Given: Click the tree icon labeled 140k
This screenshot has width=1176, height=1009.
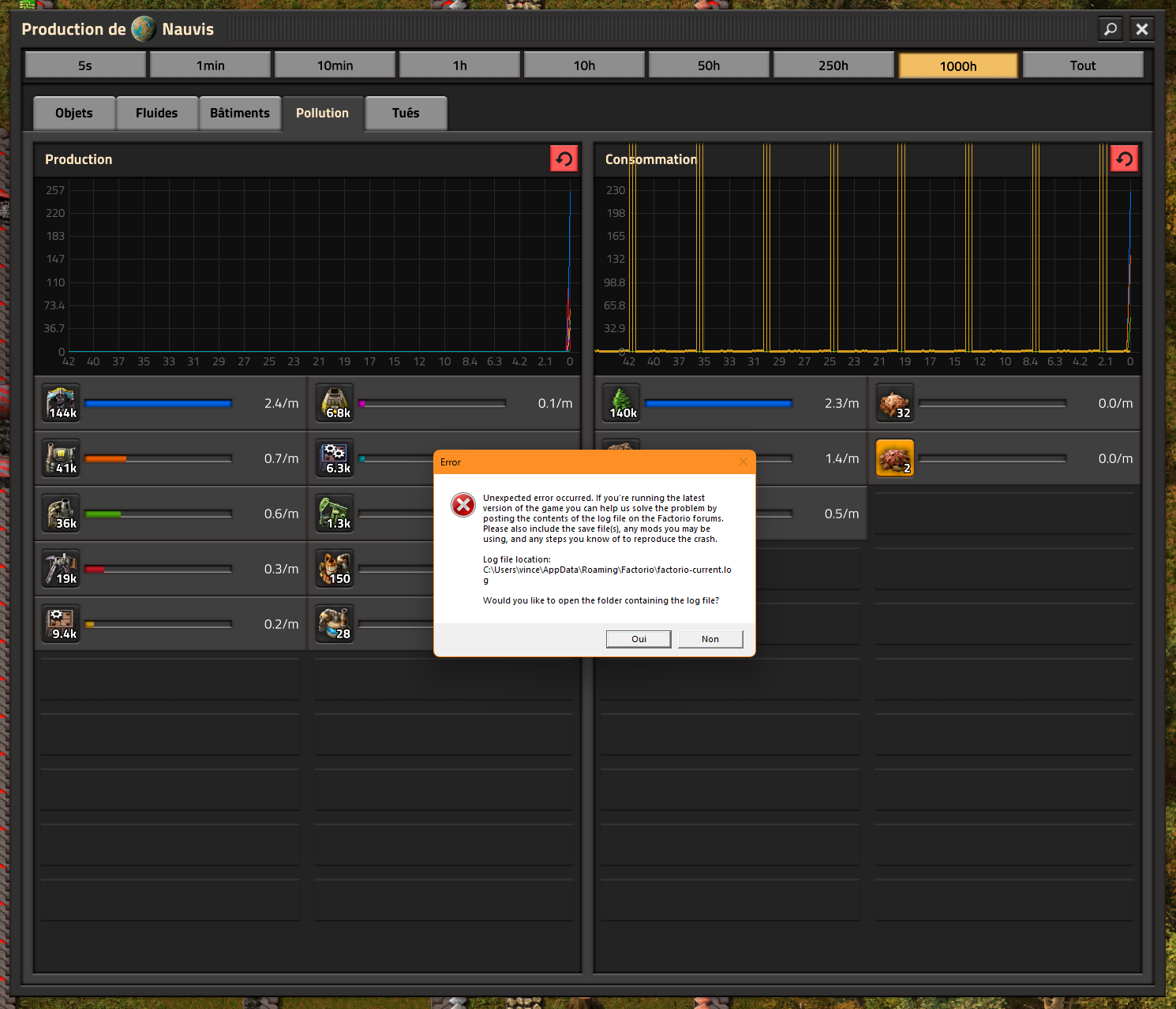Looking at the screenshot, I should [x=622, y=403].
